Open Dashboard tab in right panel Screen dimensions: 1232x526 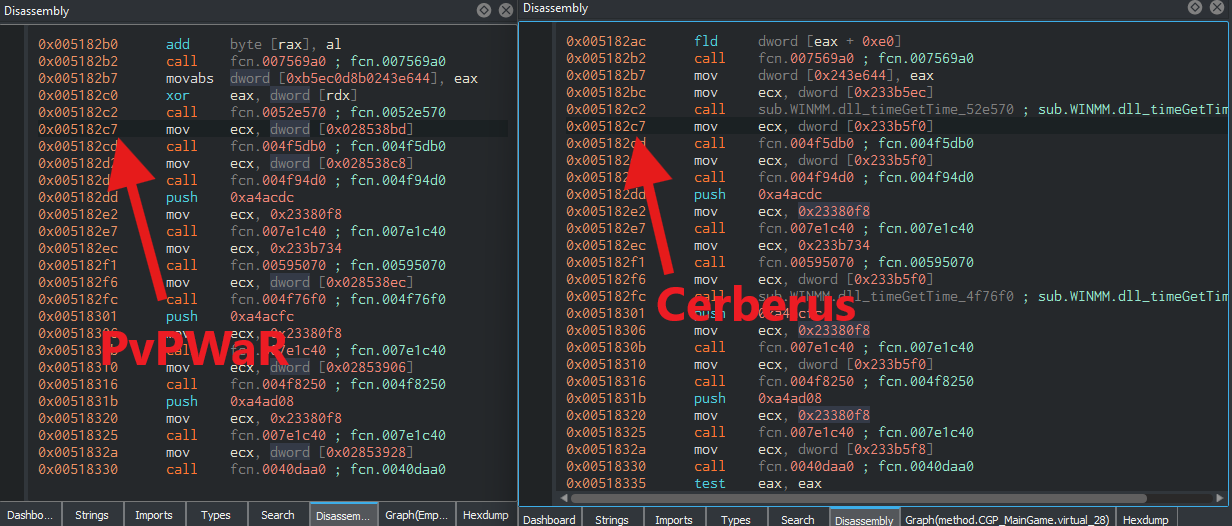click(x=549, y=520)
